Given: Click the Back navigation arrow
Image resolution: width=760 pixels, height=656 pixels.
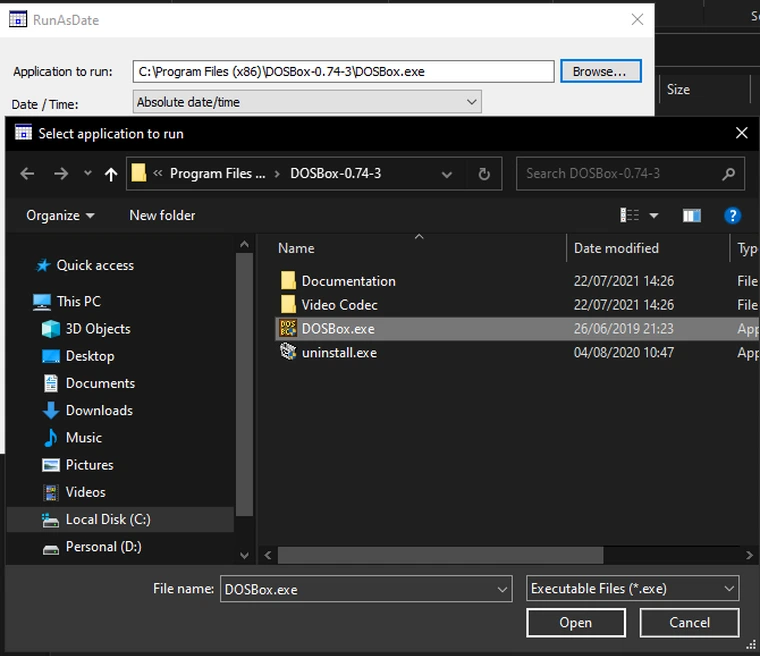Looking at the screenshot, I should pos(27,174).
